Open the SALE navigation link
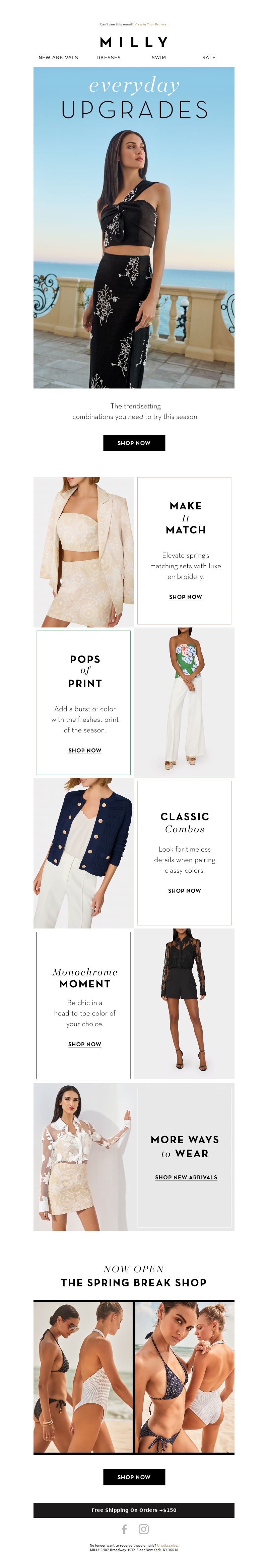Screen dimensions: 268x1568 209,58
